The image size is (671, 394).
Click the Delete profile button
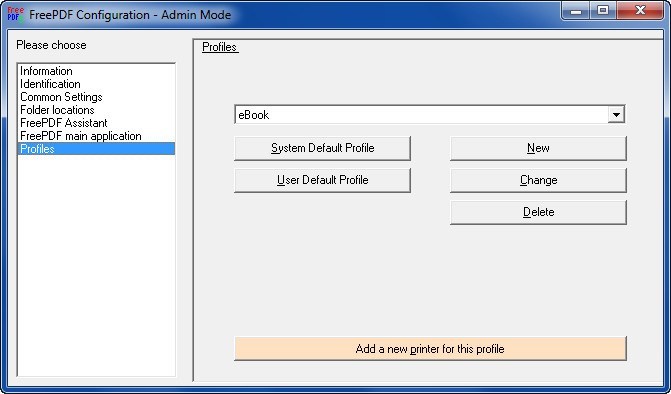(x=538, y=212)
